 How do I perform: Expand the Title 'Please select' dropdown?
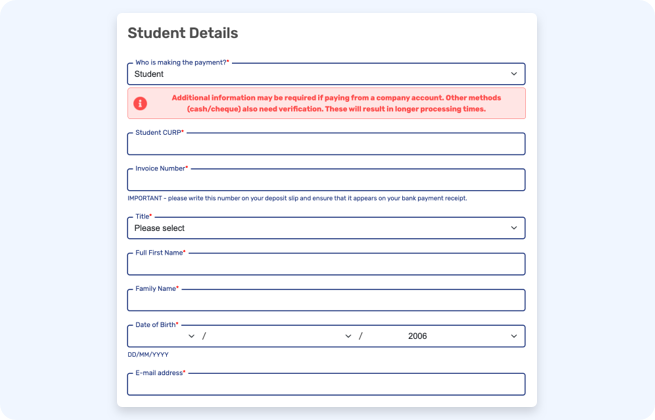326,228
